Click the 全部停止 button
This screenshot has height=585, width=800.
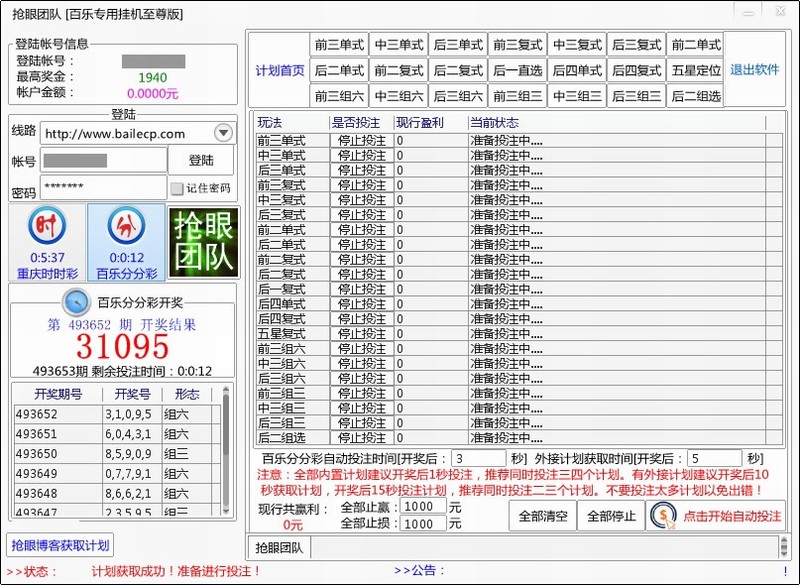coord(611,516)
